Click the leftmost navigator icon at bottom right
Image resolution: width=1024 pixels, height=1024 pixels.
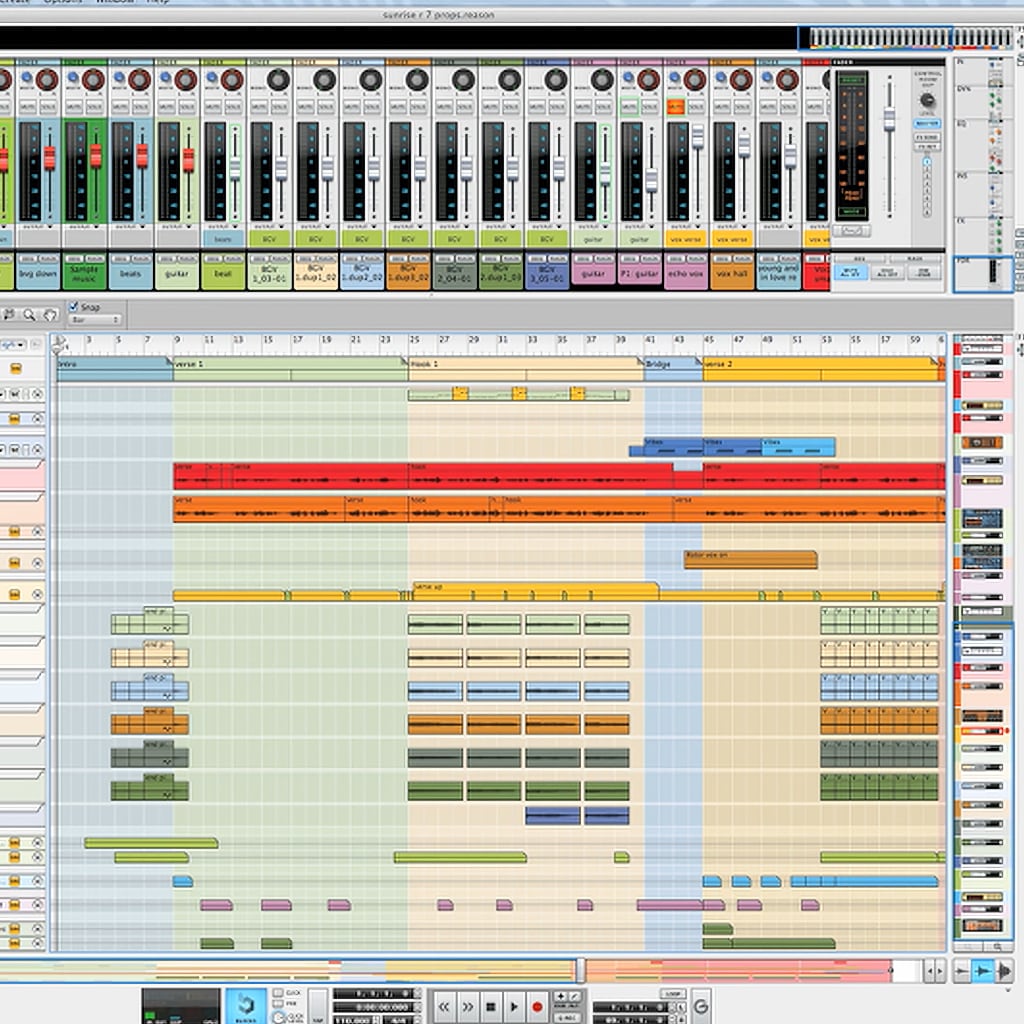click(962, 972)
